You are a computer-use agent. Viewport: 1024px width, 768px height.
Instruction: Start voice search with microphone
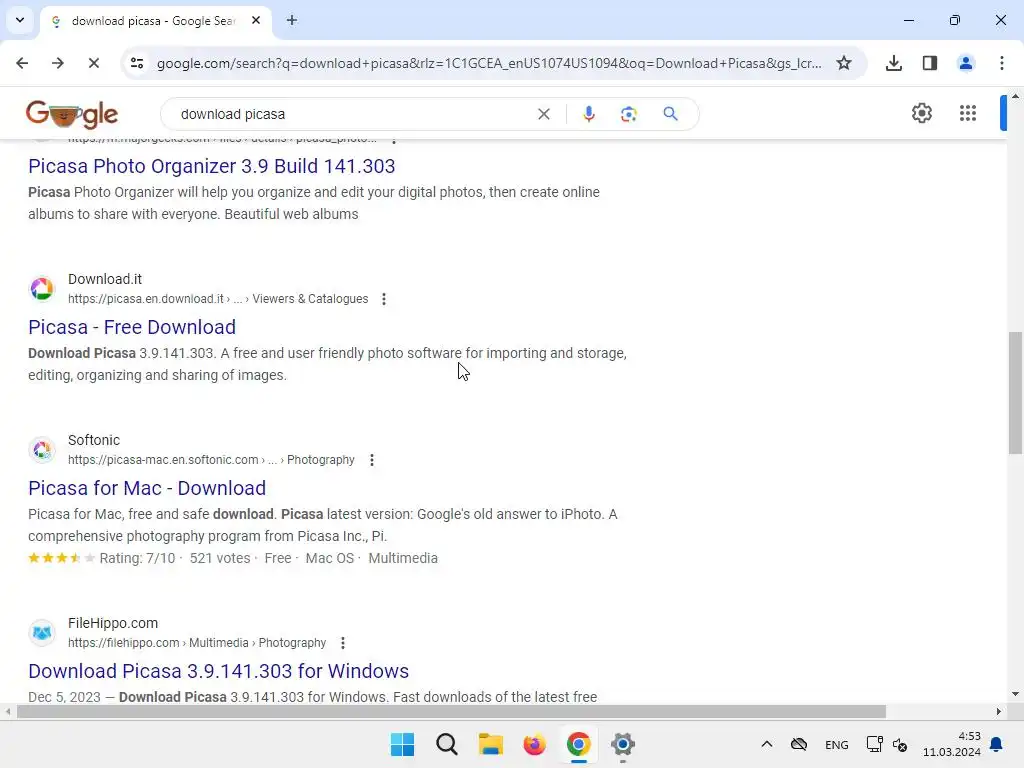(x=588, y=114)
